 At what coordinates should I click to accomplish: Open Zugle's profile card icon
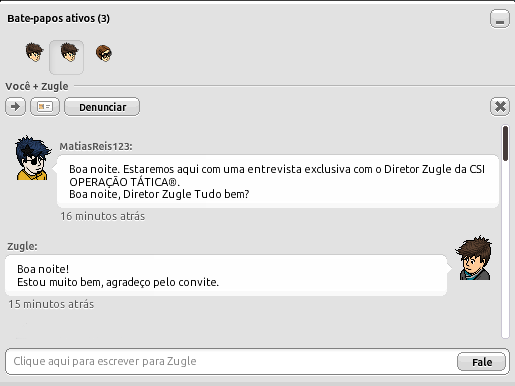click(45, 107)
